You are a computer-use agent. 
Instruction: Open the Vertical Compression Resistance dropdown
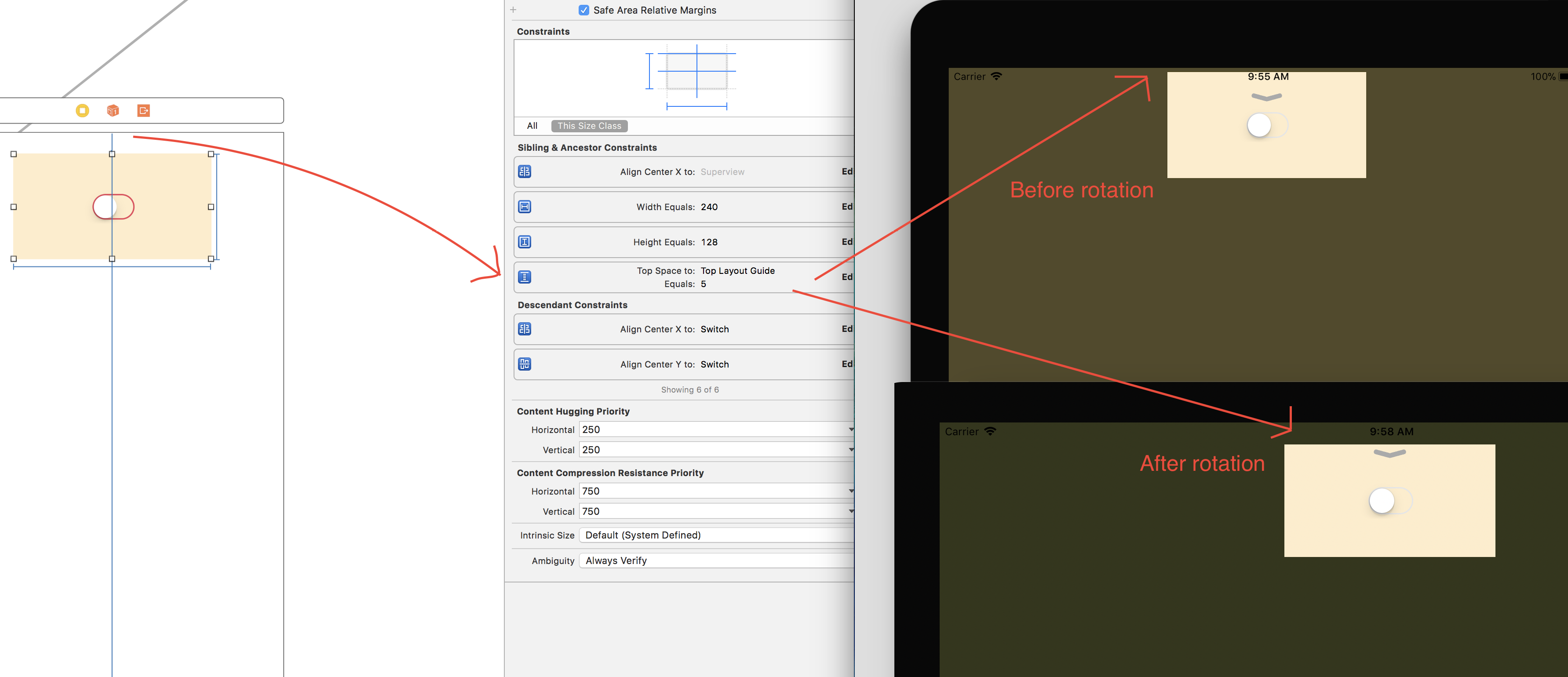coord(851,511)
